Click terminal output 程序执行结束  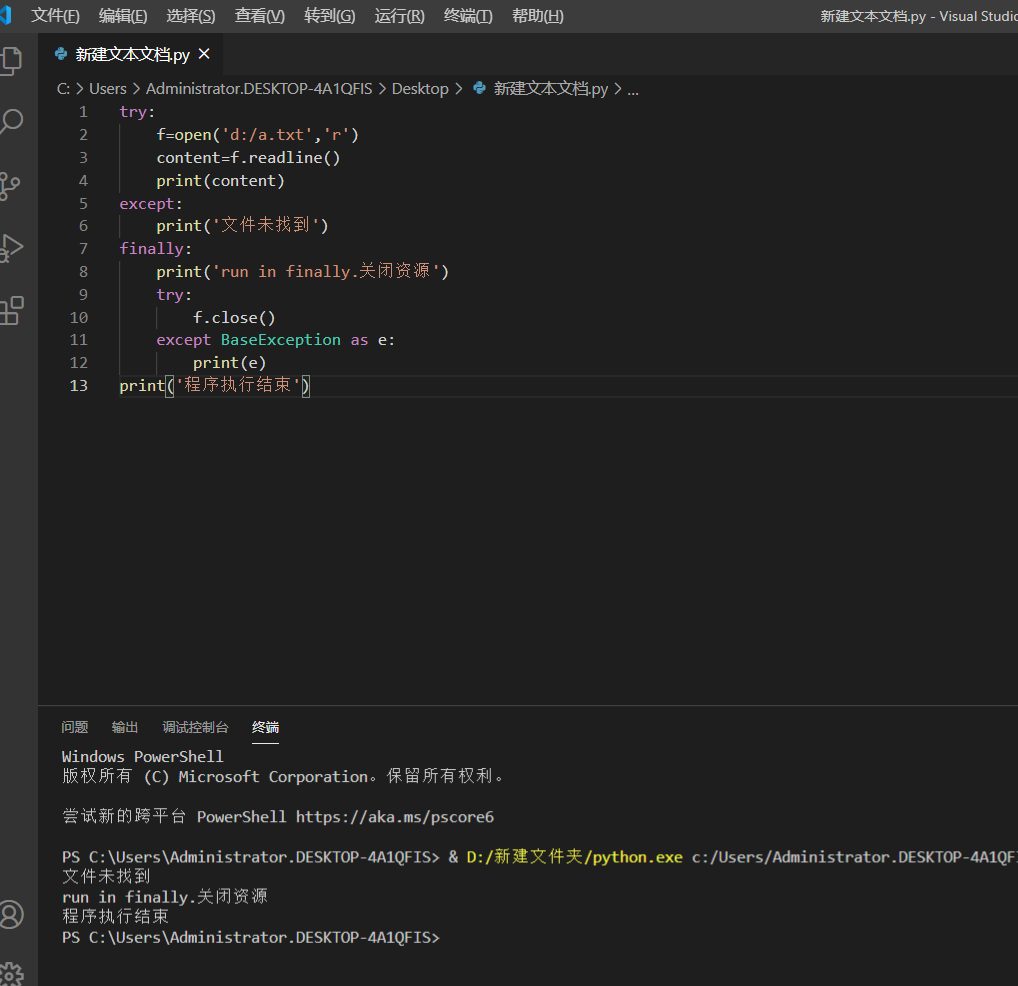[116, 917]
